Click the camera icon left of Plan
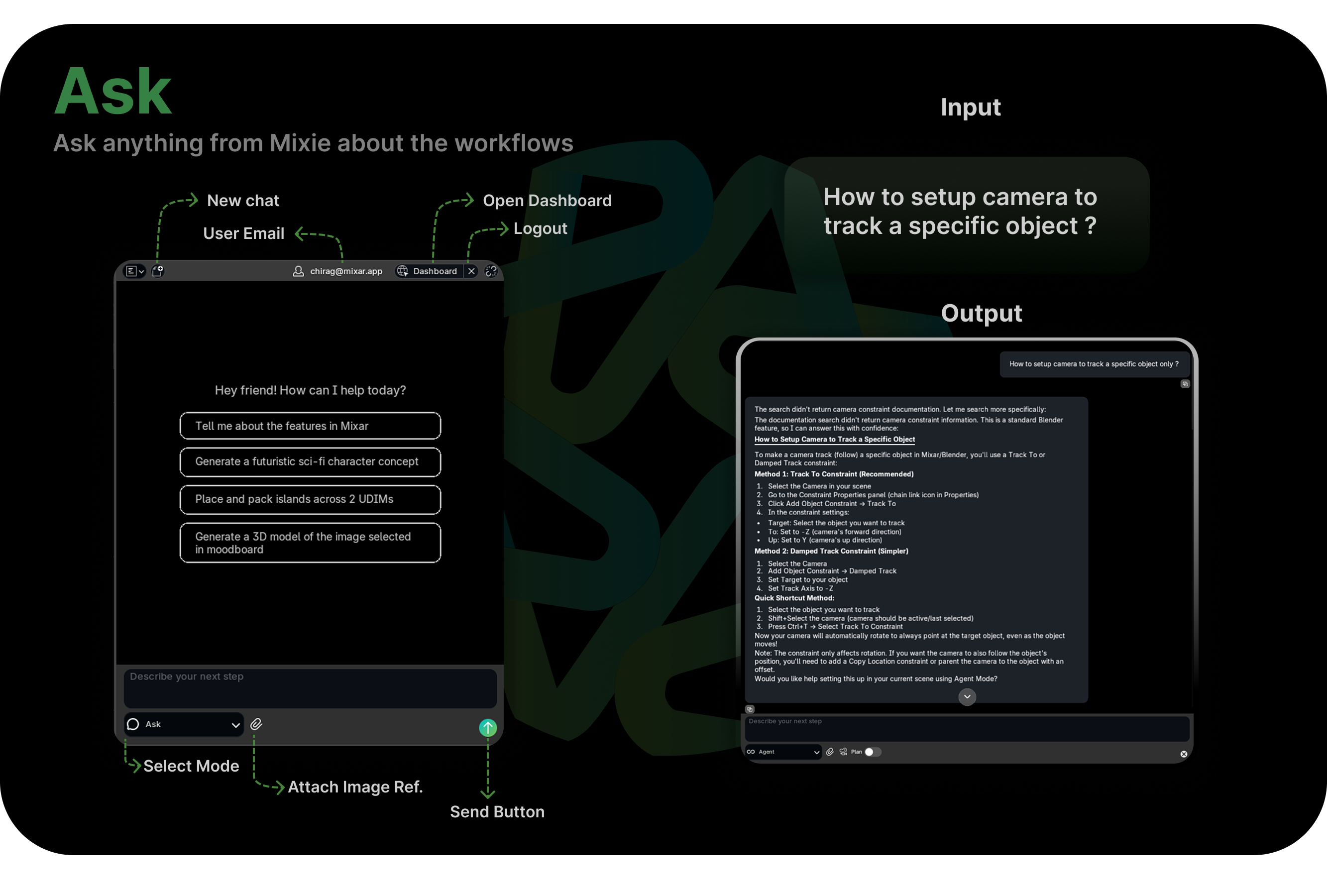This screenshot has width=1327, height=896. (843, 752)
